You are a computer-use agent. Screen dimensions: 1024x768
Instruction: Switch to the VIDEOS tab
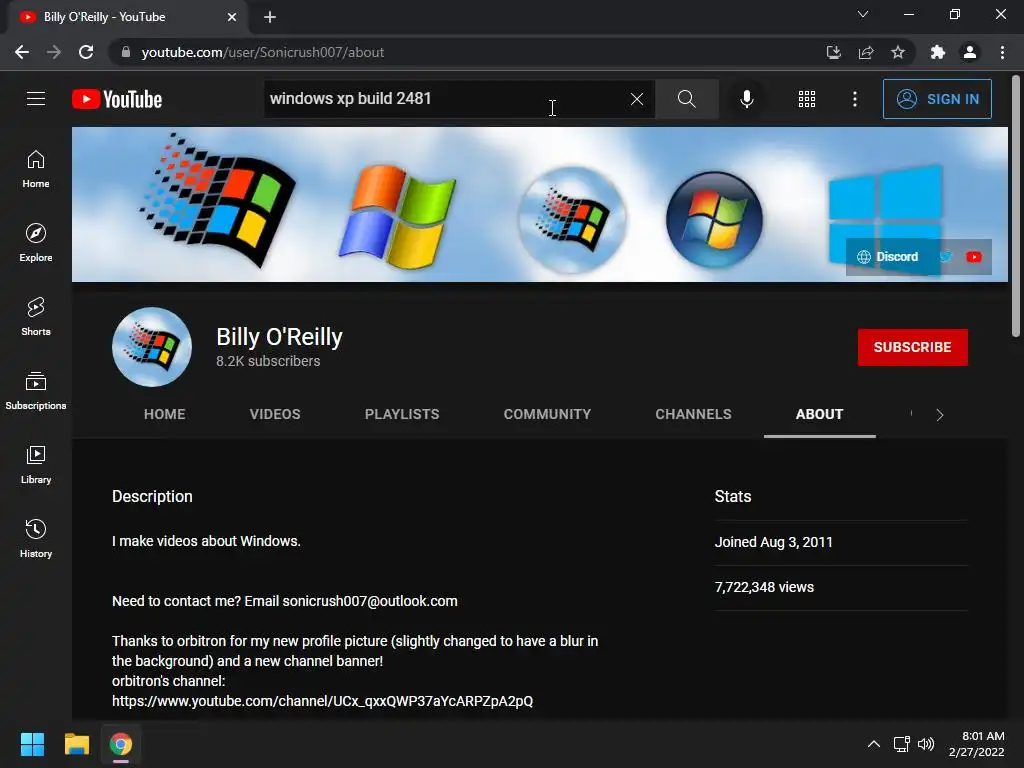pyautogui.click(x=275, y=414)
